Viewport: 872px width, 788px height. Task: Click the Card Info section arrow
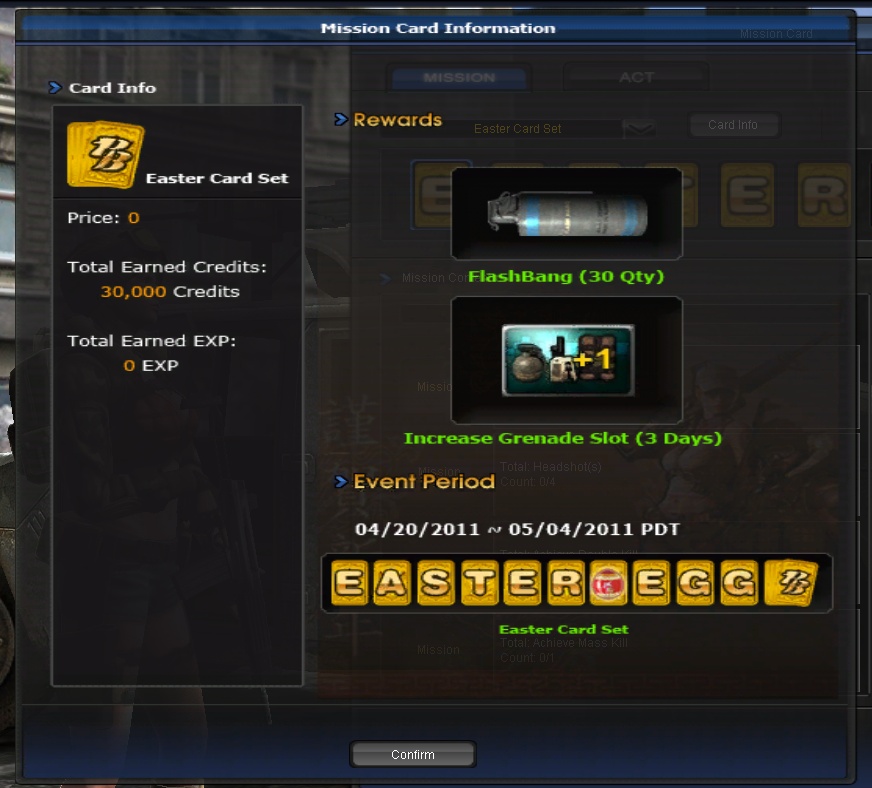click(54, 87)
